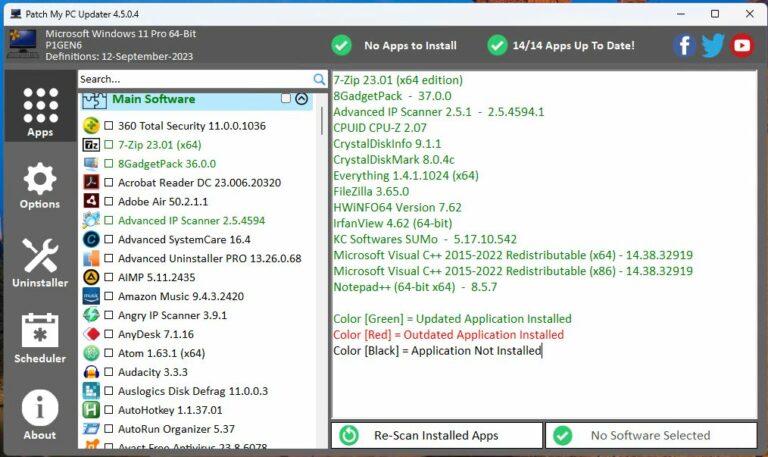
Task: Click the No Software Selected button
Action: [650, 435]
